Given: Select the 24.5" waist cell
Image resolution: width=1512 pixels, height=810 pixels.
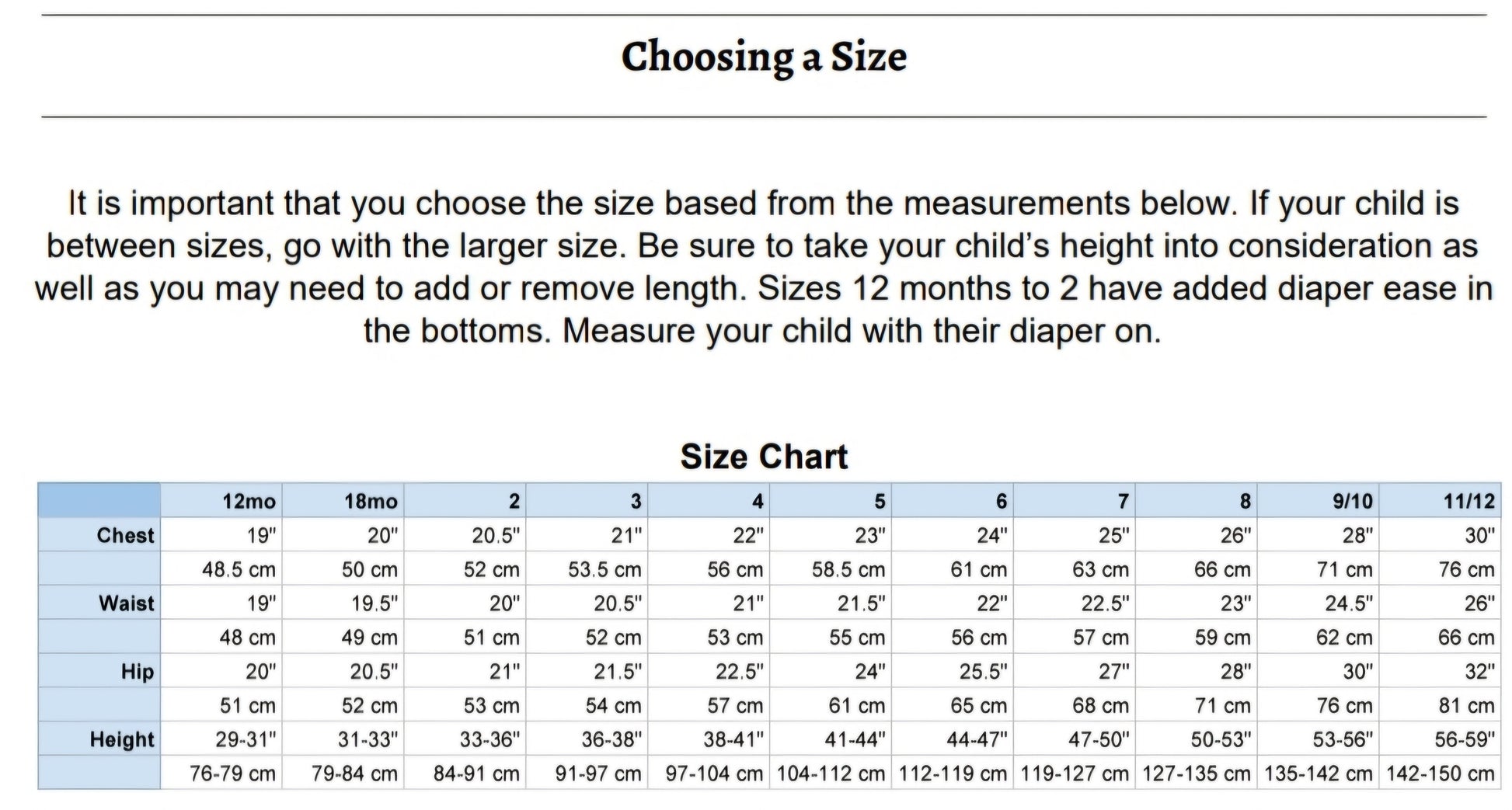Looking at the screenshot, I should 1348,603.
